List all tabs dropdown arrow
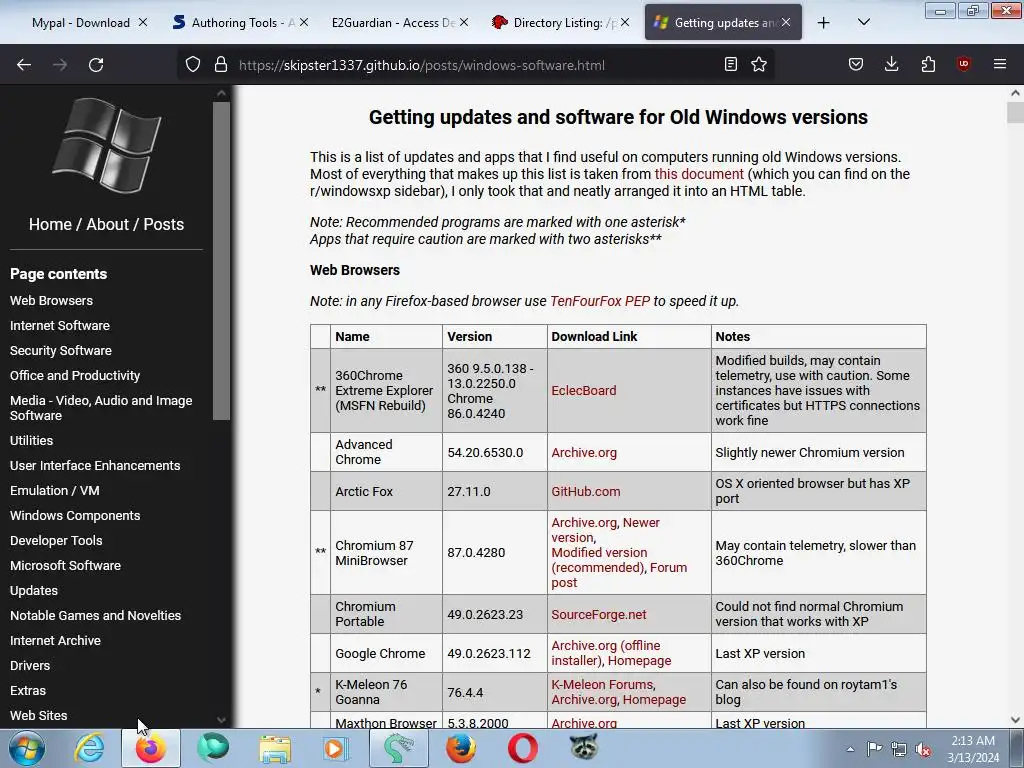1024x768 pixels. coord(863,22)
